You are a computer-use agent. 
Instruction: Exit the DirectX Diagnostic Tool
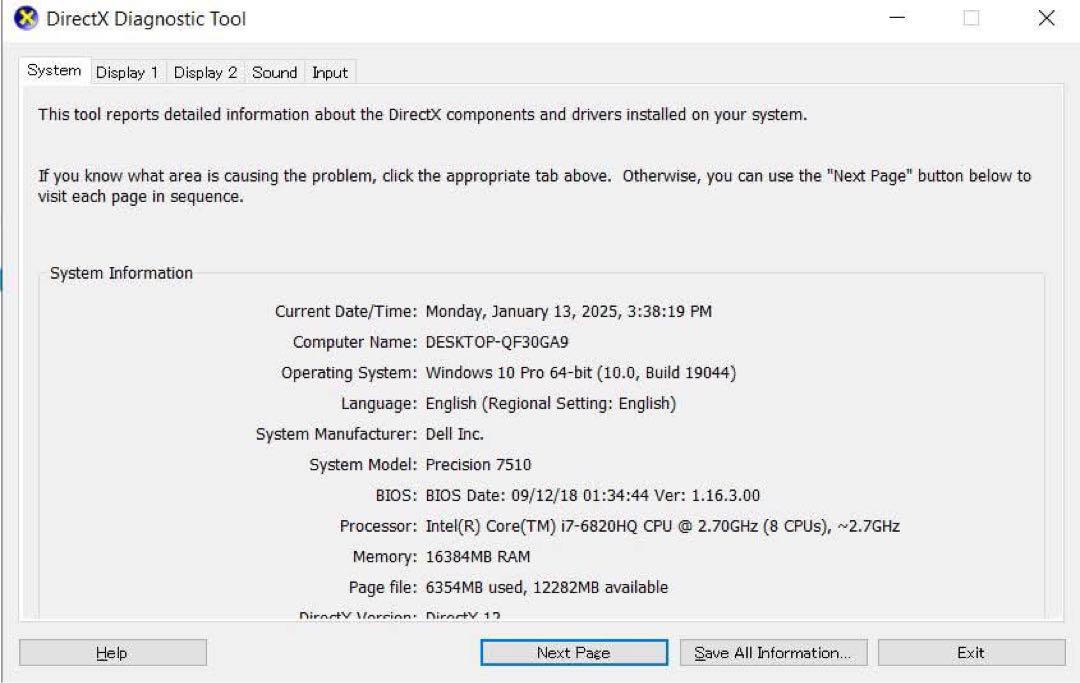coord(971,653)
